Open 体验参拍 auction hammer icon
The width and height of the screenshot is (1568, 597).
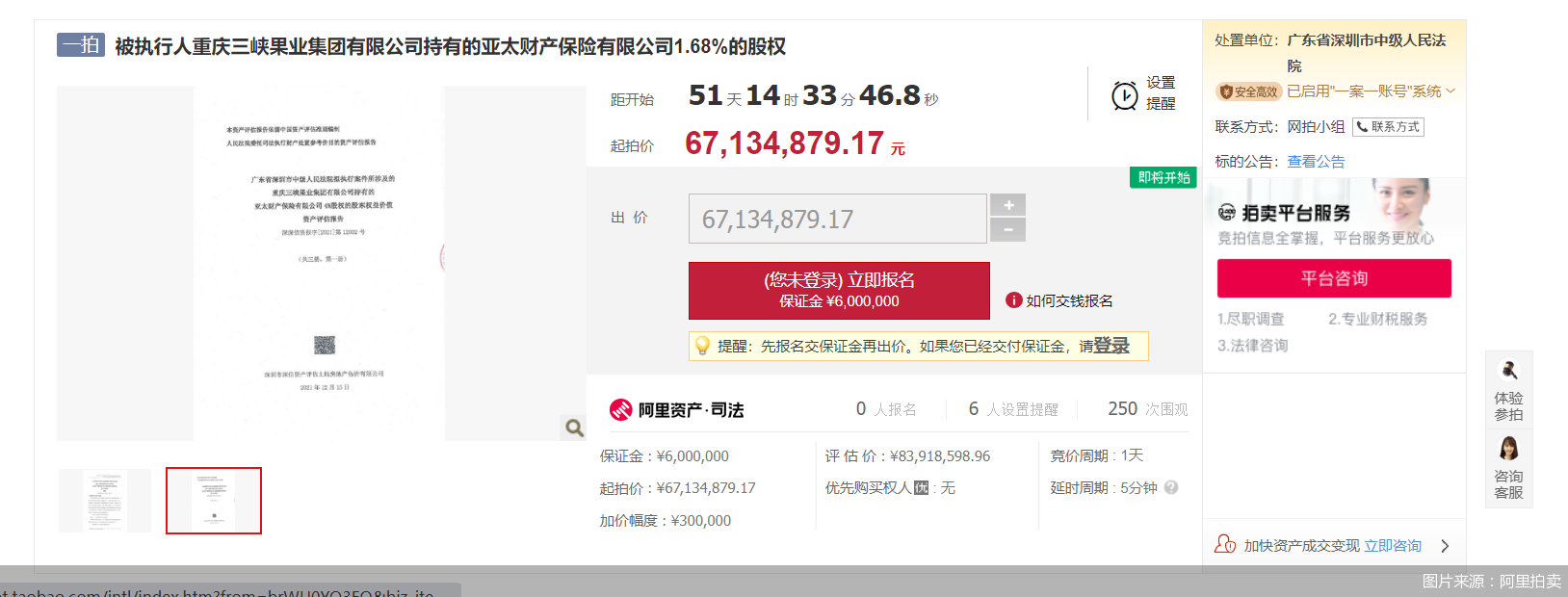tap(1508, 371)
